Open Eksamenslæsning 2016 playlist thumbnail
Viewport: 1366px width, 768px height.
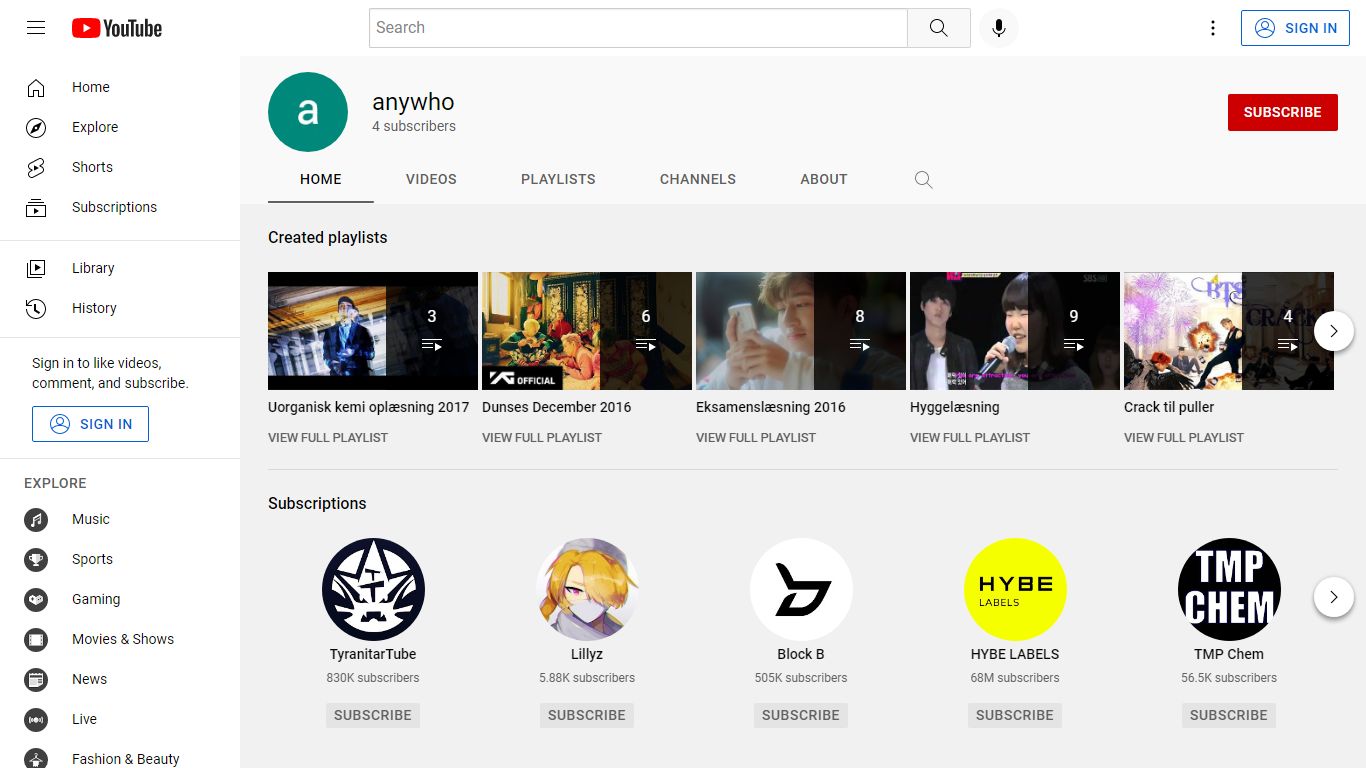[801, 331]
